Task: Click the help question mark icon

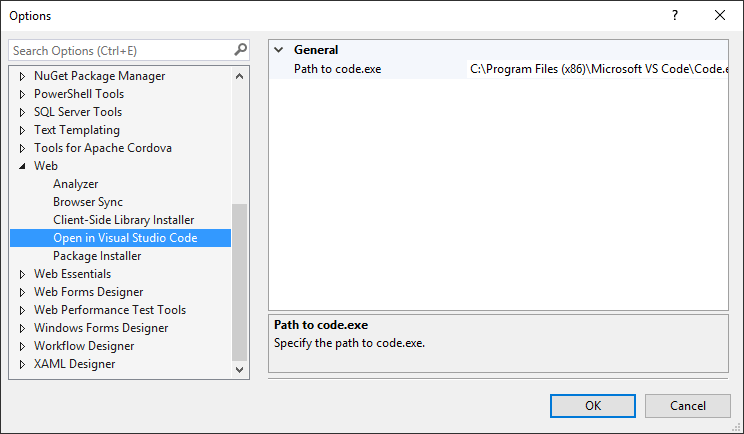Action: tap(675, 16)
